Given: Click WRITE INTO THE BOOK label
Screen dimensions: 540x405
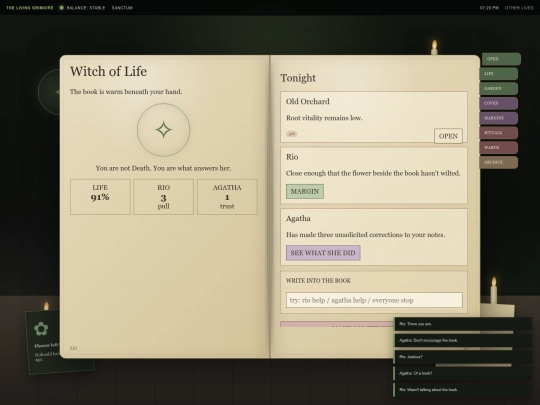Looking at the screenshot, I should click(319, 281).
